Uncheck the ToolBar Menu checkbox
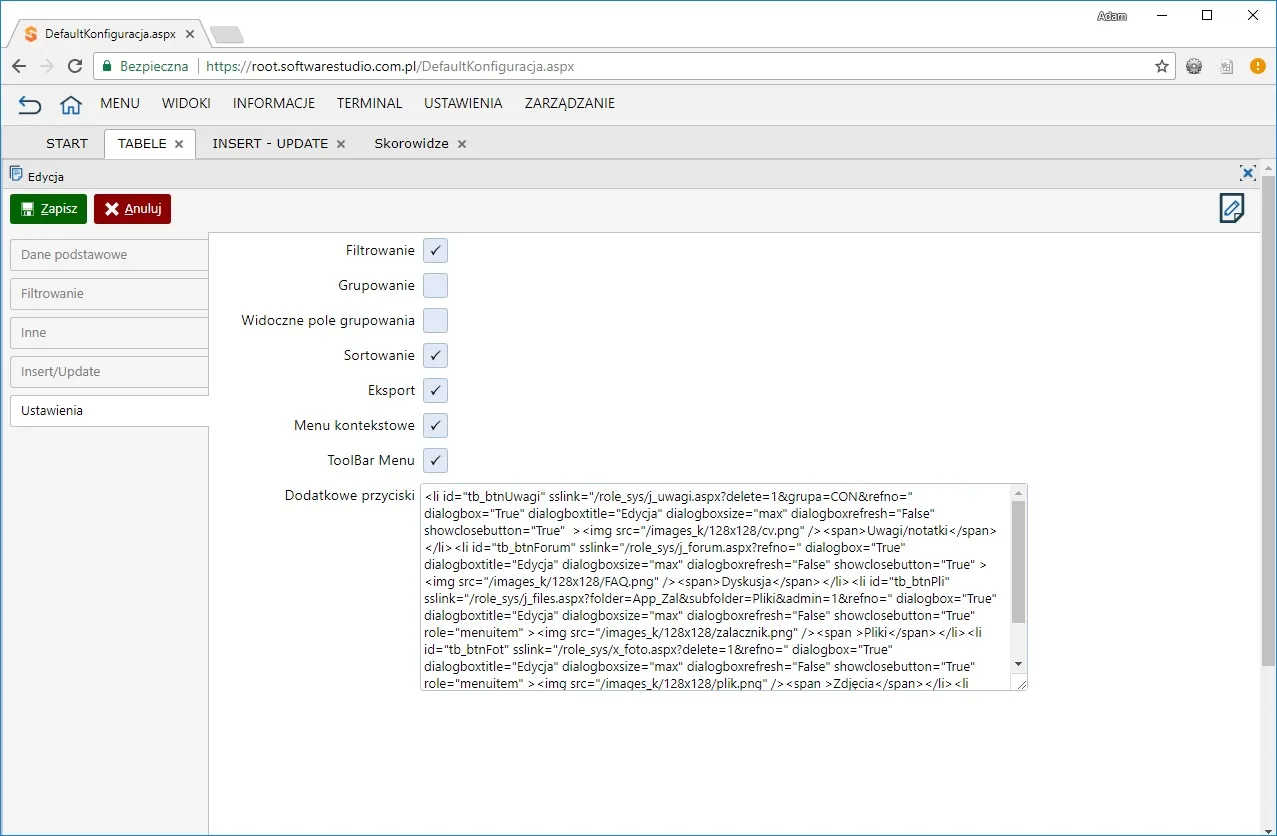The height and width of the screenshot is (836, 1277). click(435, 461)
